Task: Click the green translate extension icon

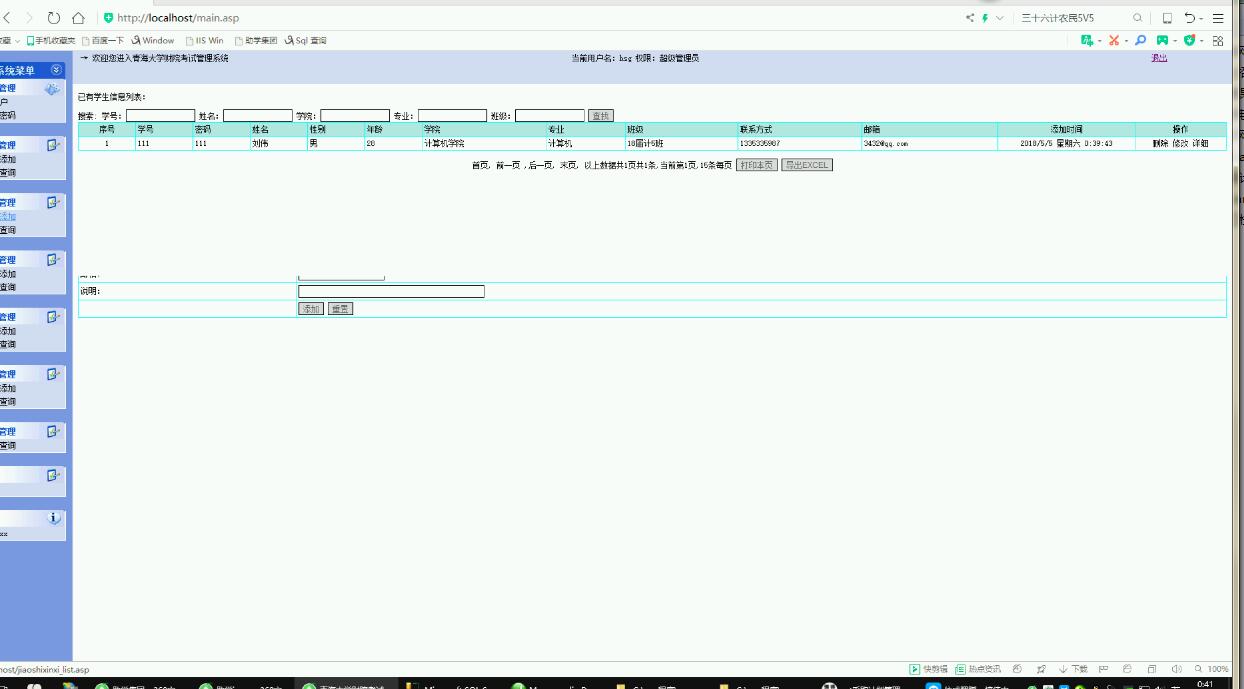Action: pyautogui.click(x=1088, y=41)
